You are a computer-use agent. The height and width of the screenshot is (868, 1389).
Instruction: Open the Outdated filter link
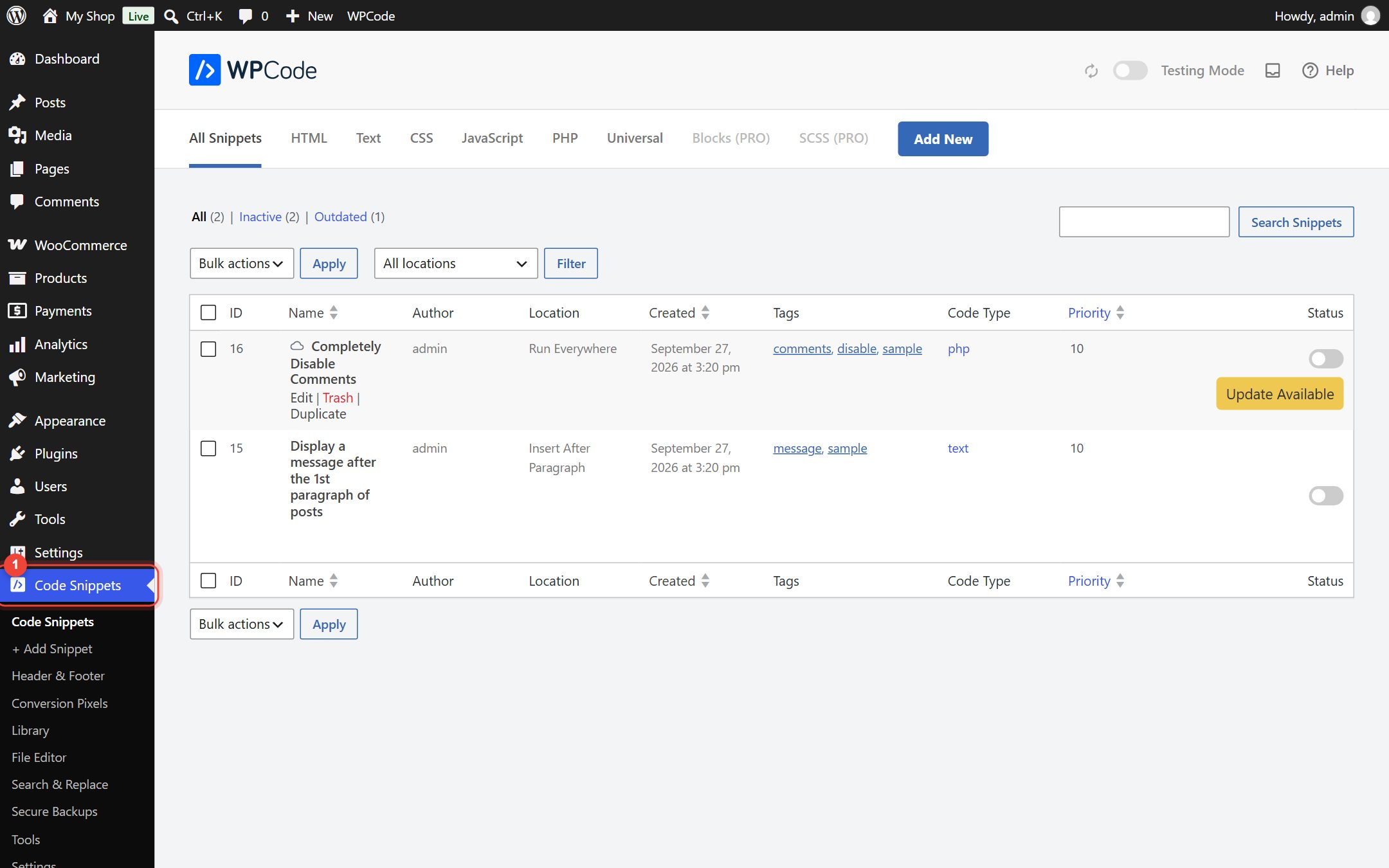point(340,217)
